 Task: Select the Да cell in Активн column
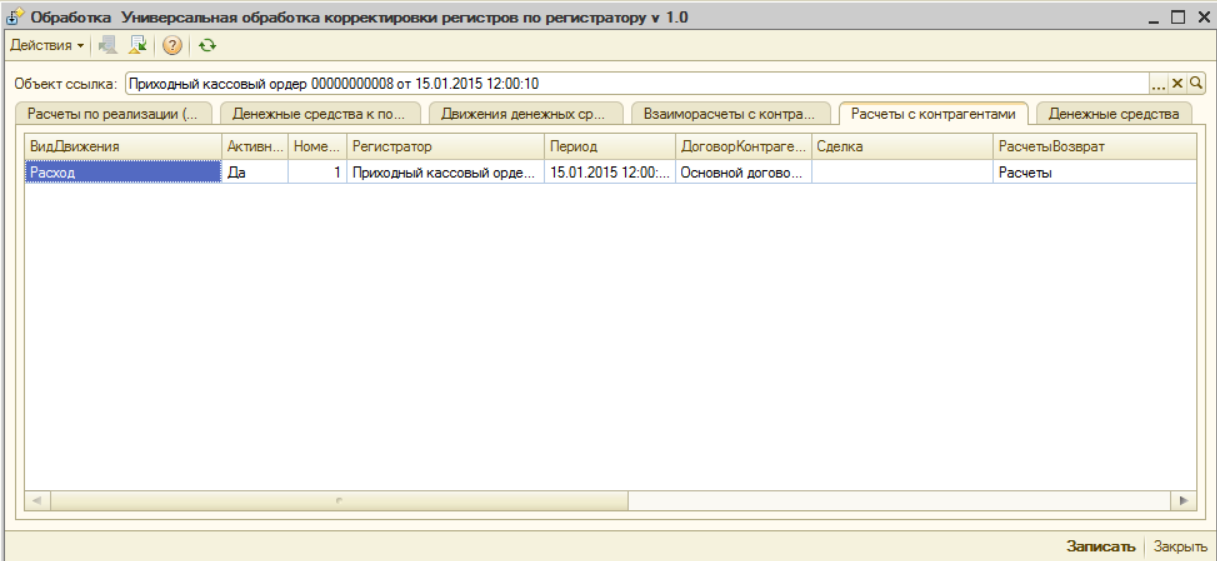(256, 172)
